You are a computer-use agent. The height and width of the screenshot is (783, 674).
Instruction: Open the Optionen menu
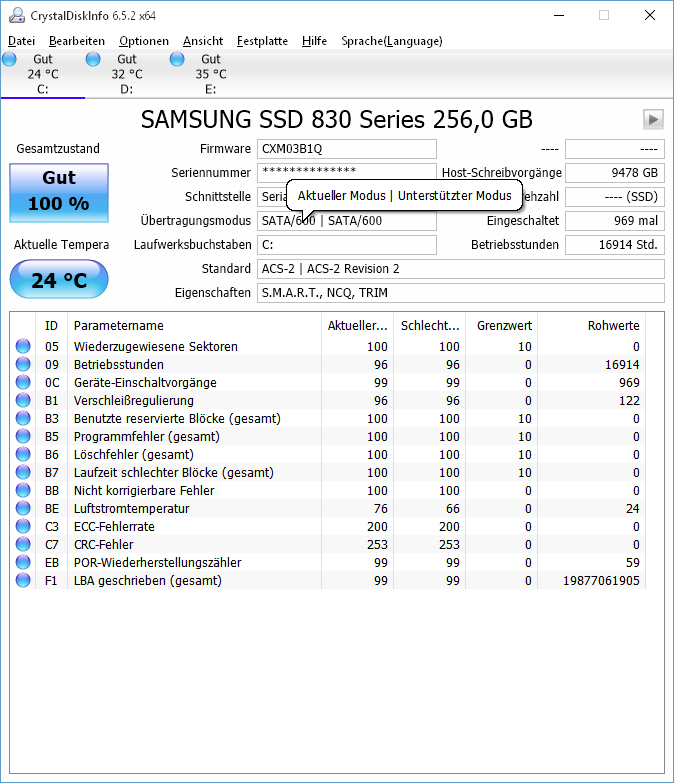(144, 41)
